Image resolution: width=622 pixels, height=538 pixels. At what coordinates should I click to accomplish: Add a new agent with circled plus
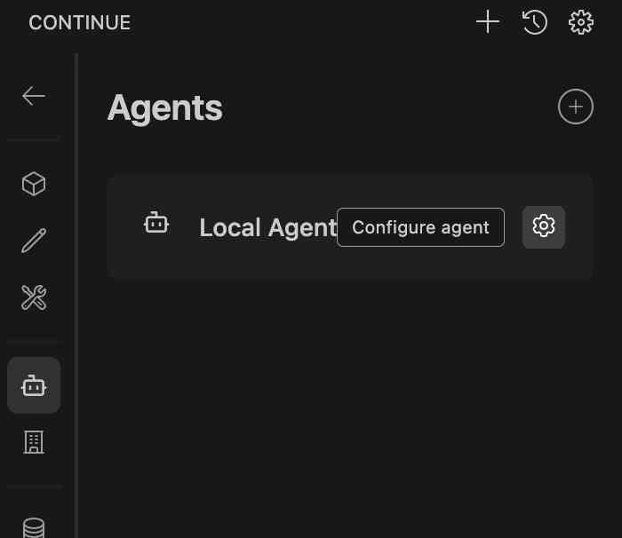(575, 107)
